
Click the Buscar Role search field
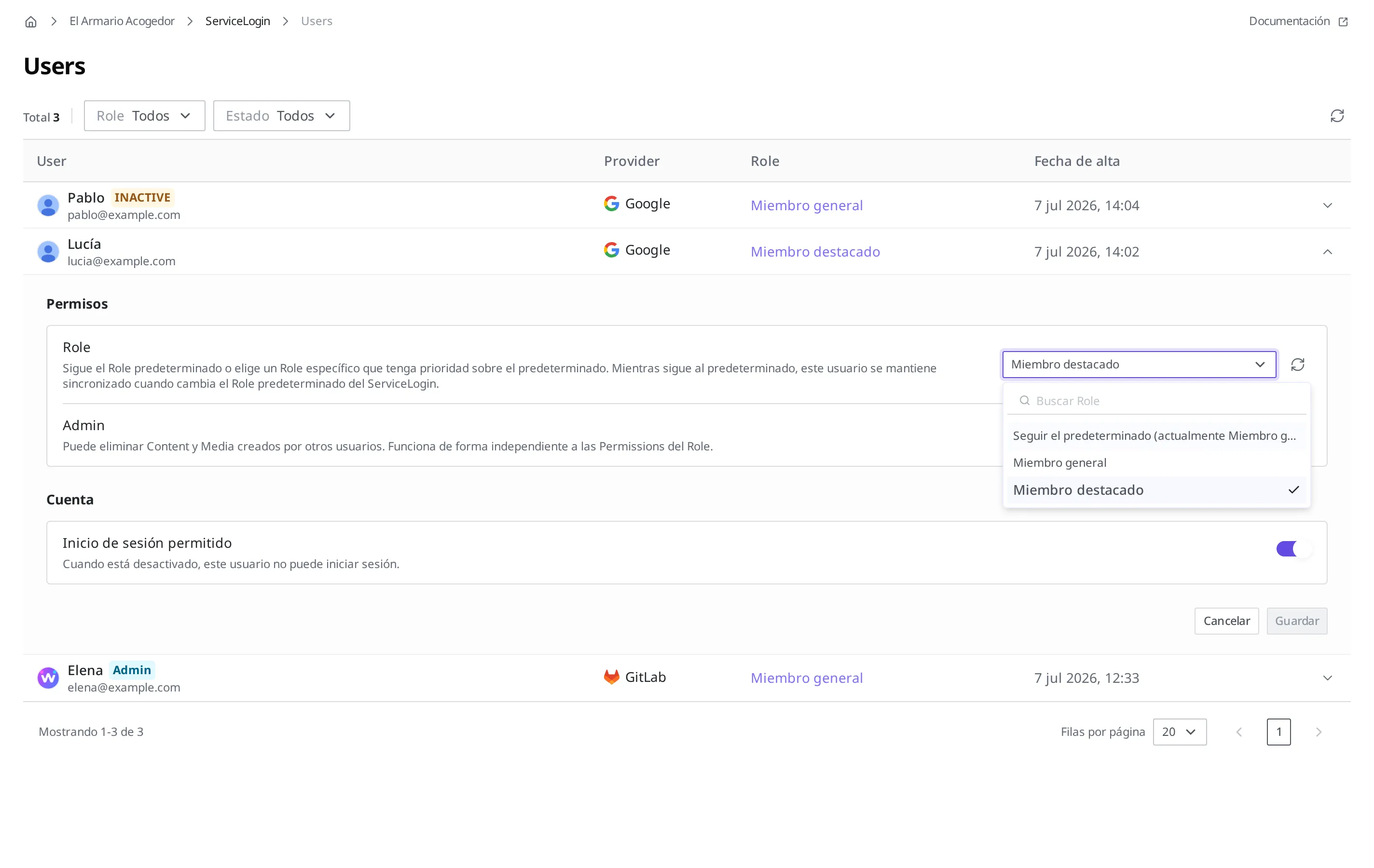coord(1156,401)
